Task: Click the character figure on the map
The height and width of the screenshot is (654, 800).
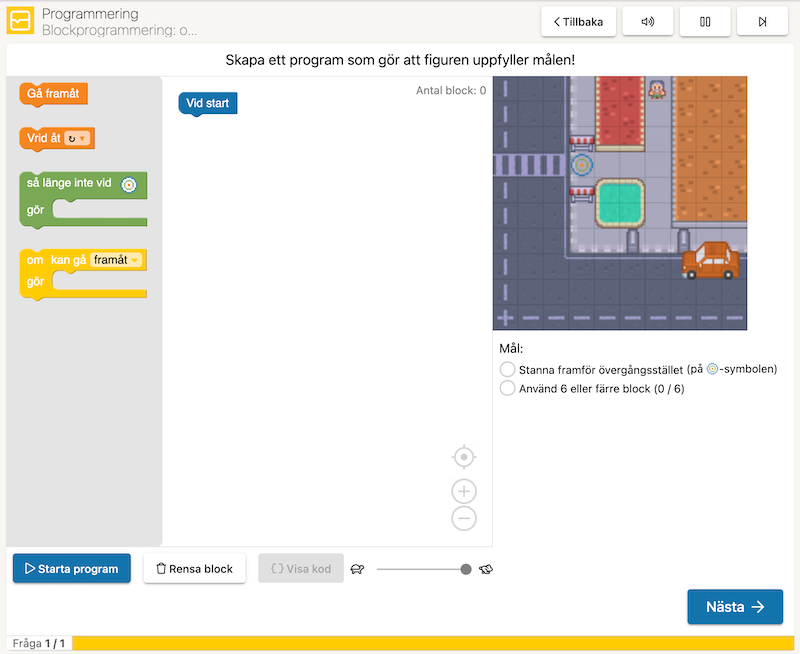Action: click(657, 89)
